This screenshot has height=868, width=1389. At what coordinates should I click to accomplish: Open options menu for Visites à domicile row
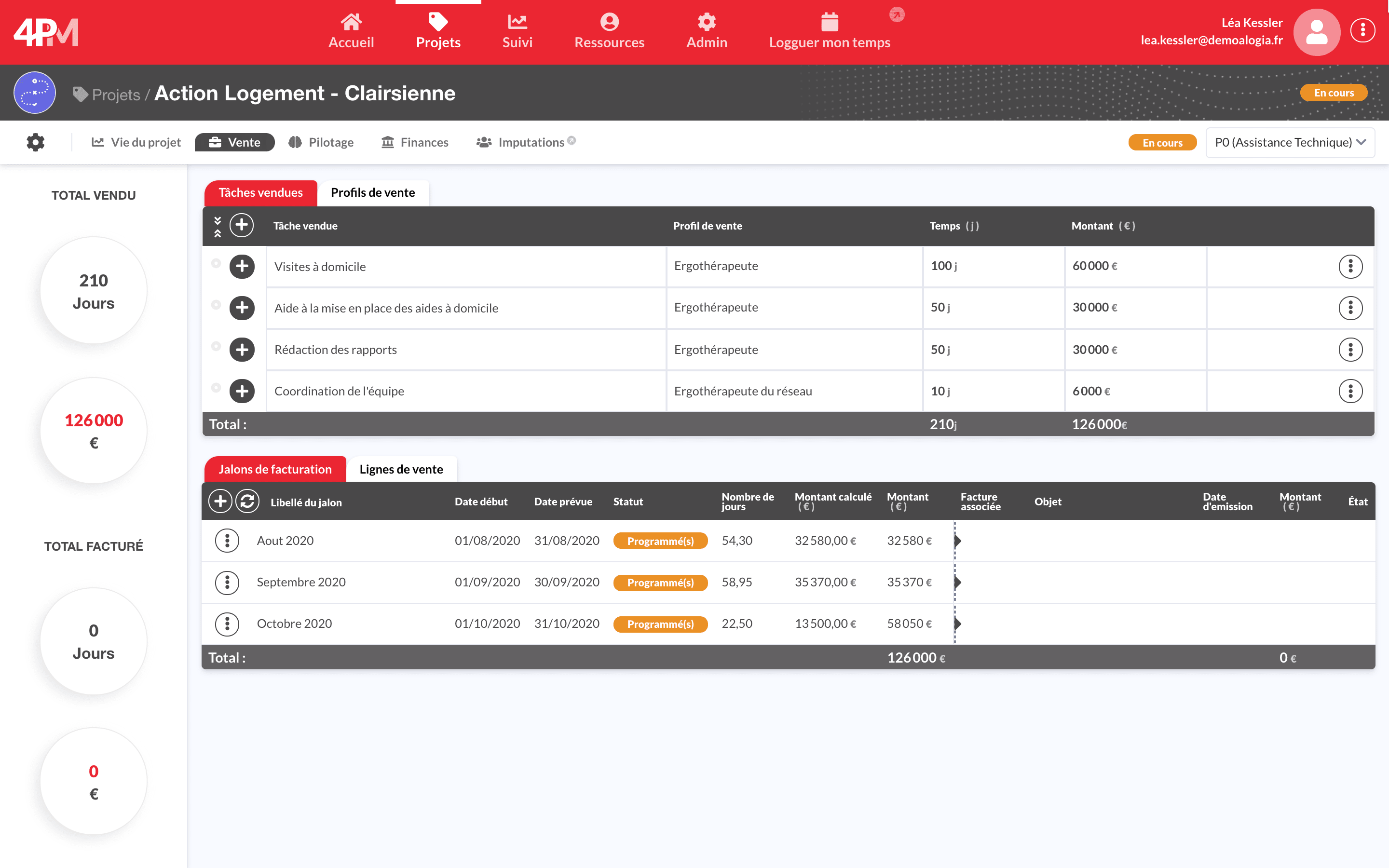(1350, 266)
